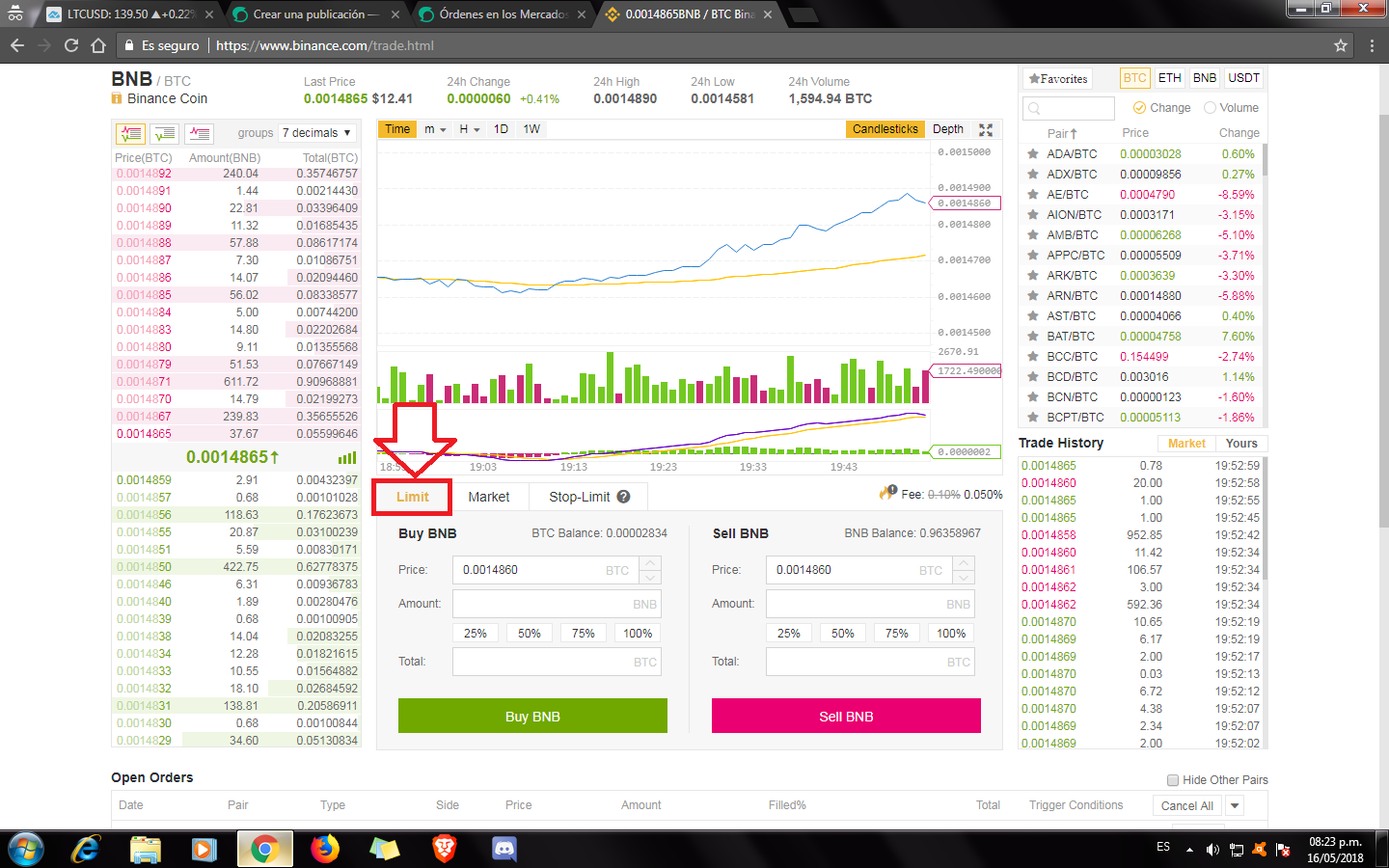
Task: Decrease the sell price with down stepper
Action: tap(964, 577)
